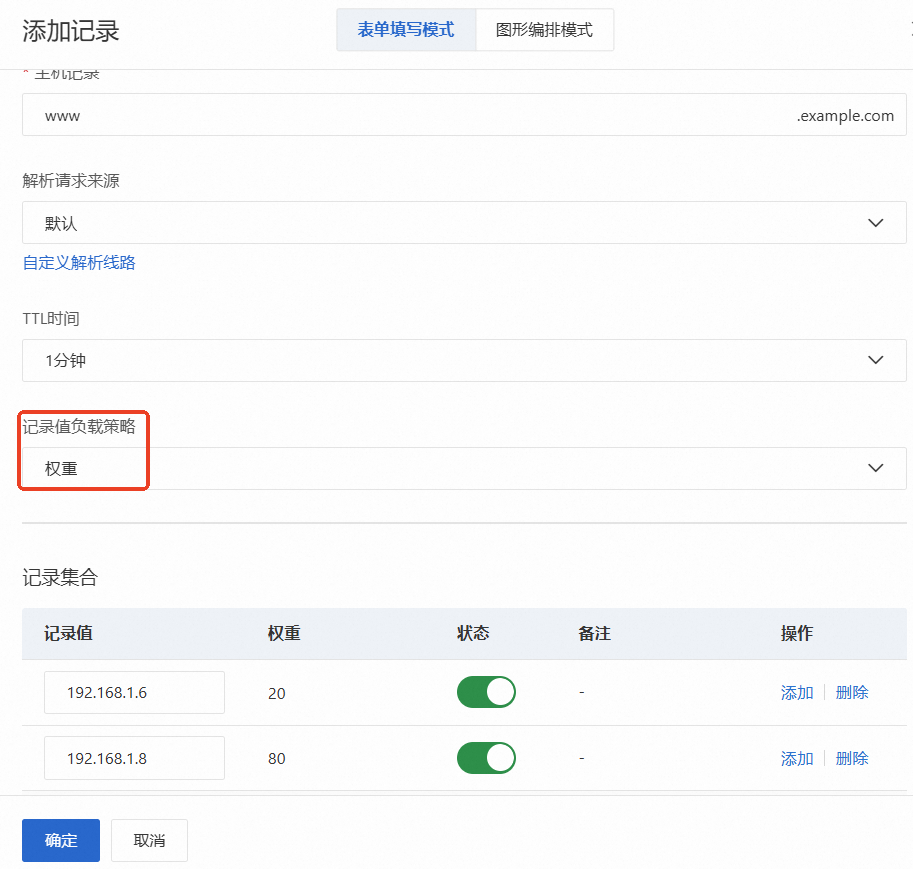Click the 记录集合 section heading
Screen dimensions: 913x869
point(60,577)
